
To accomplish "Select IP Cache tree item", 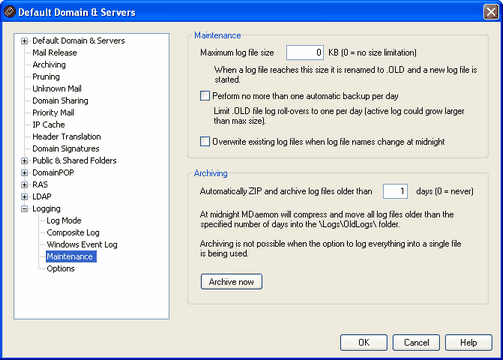I will (x=49, y=125).
